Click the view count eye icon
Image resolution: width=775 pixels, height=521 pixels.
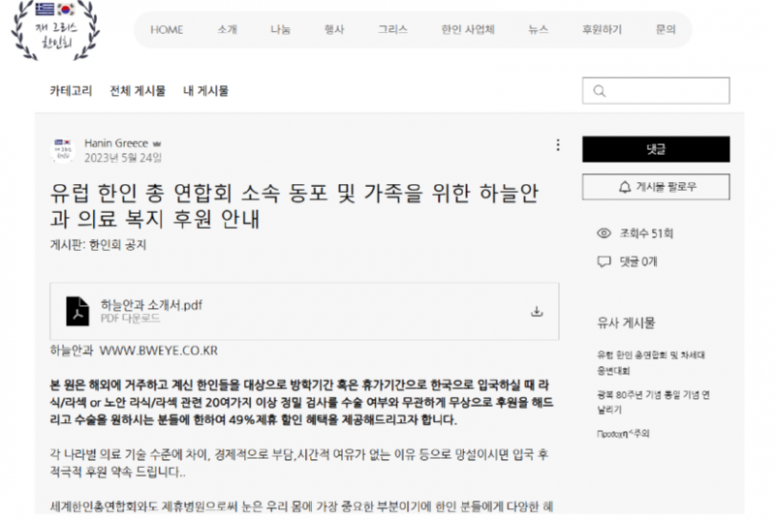(603, 233)
